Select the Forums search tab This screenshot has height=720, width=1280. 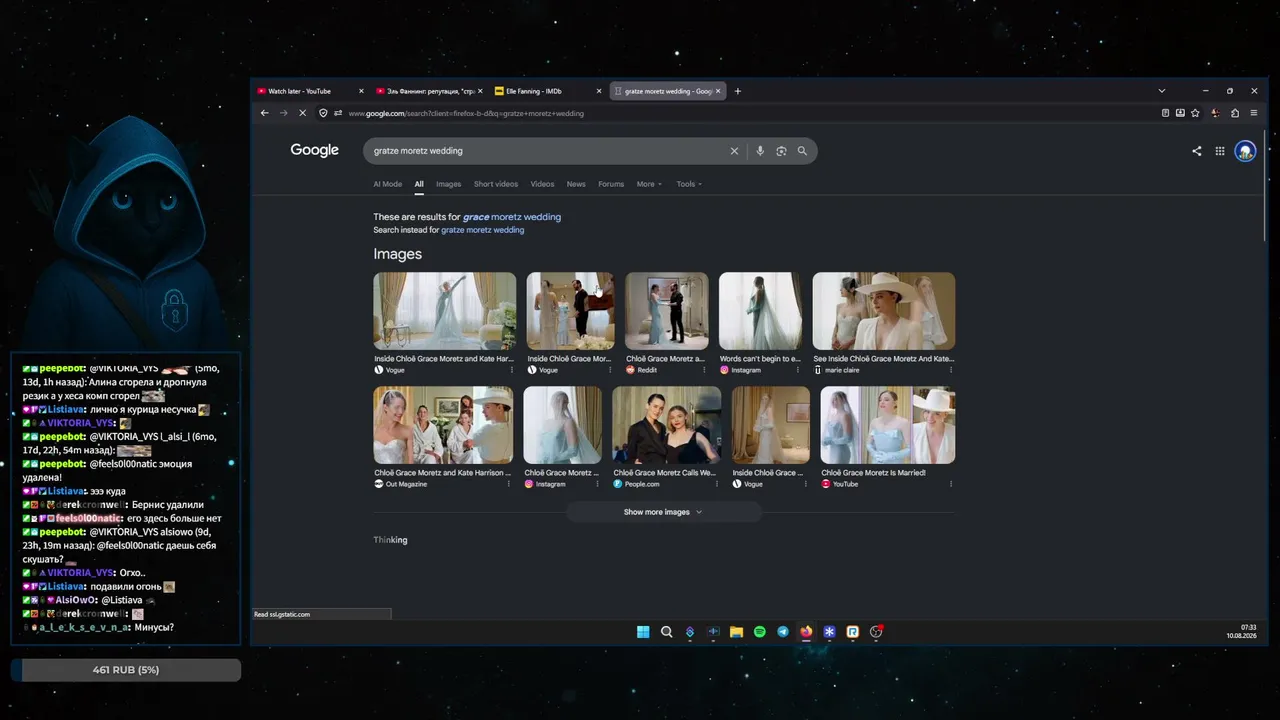coord(611,184)
